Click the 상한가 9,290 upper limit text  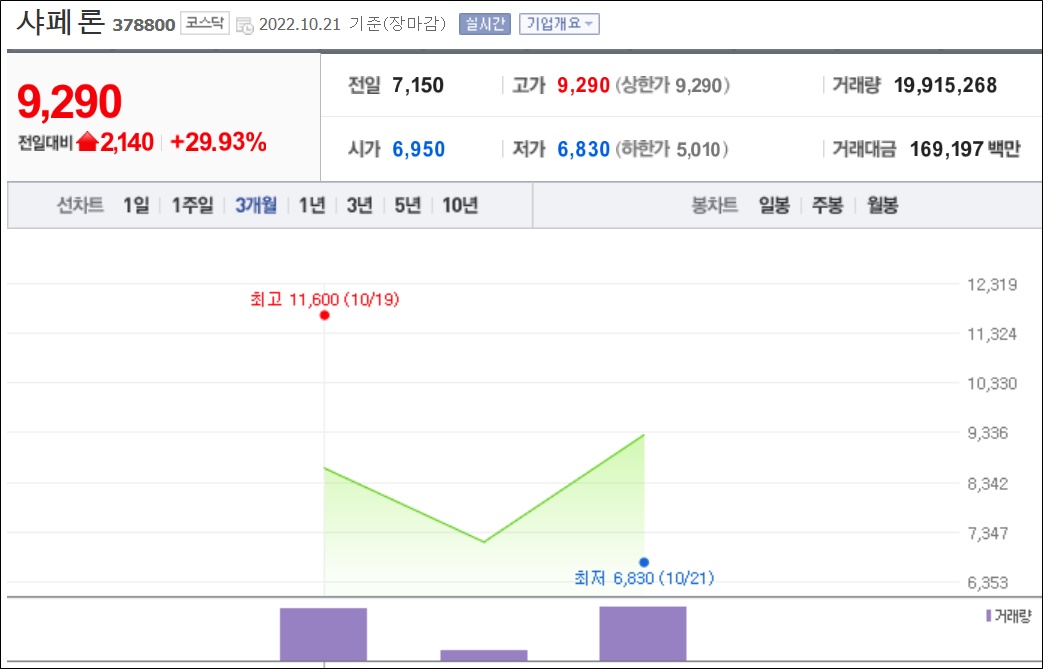(x=672, y=85)
